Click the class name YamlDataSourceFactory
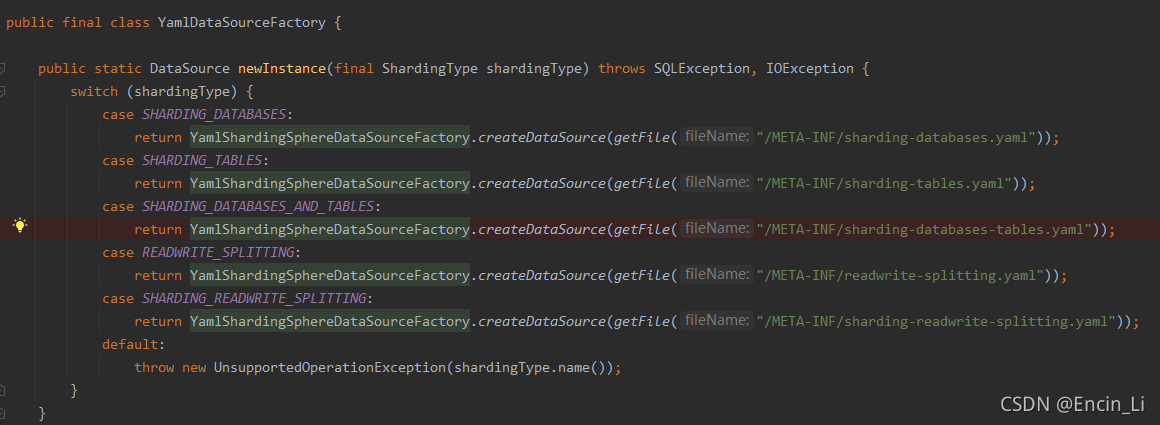 (241, 22)
